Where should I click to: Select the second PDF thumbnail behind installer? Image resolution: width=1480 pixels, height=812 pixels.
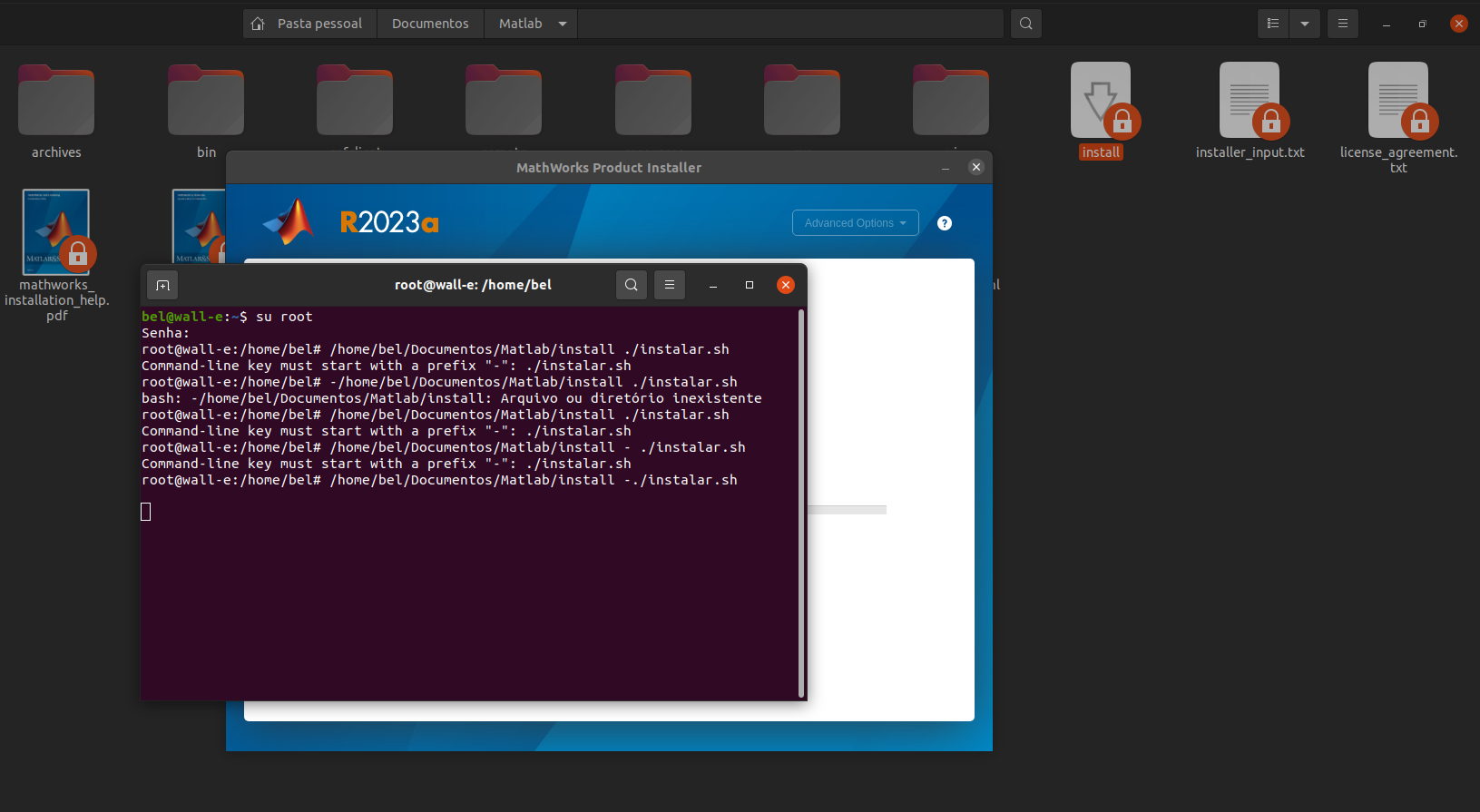click(x=199, y=227)
